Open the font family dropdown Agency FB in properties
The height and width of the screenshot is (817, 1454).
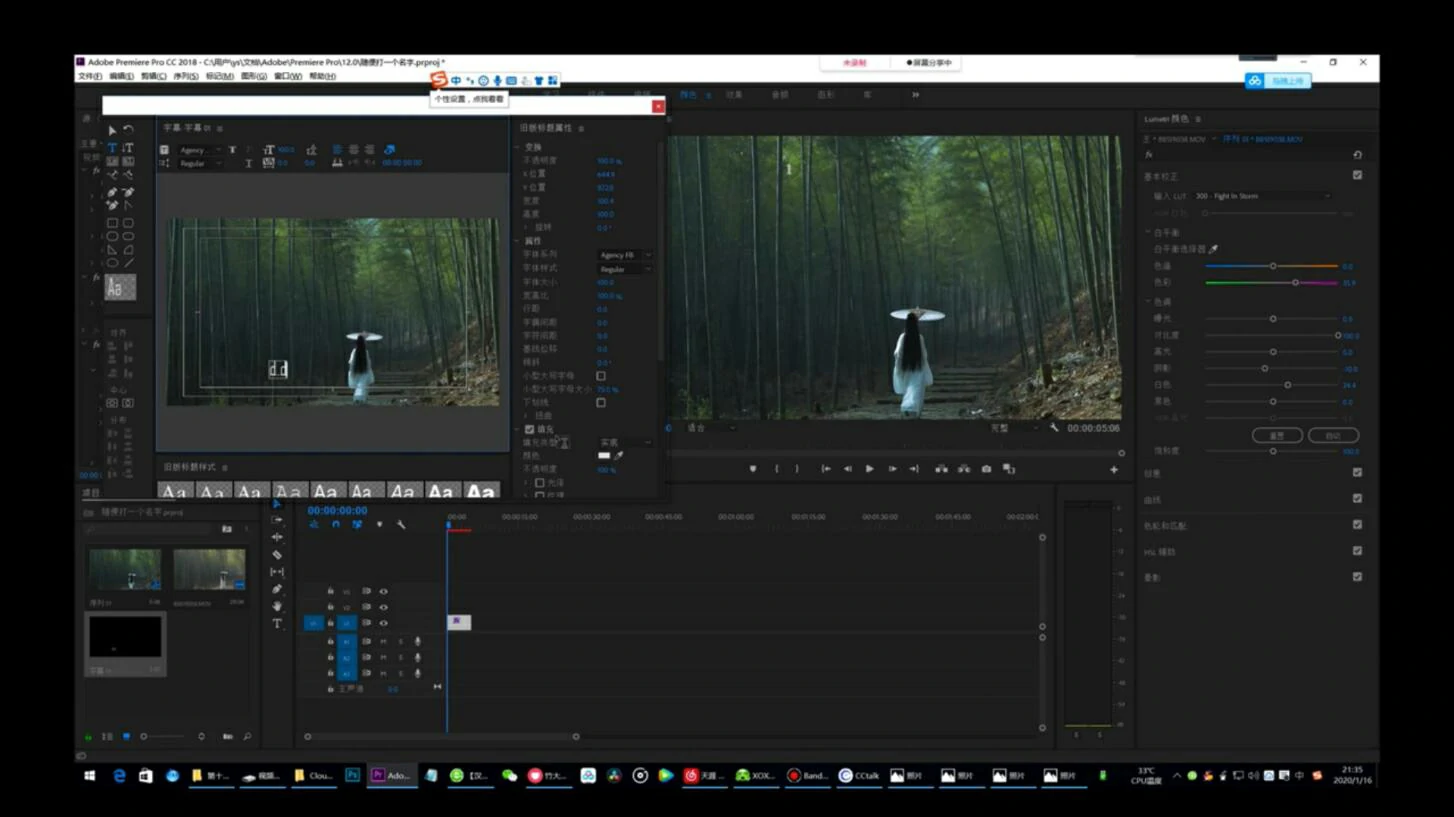pos(625,255)
